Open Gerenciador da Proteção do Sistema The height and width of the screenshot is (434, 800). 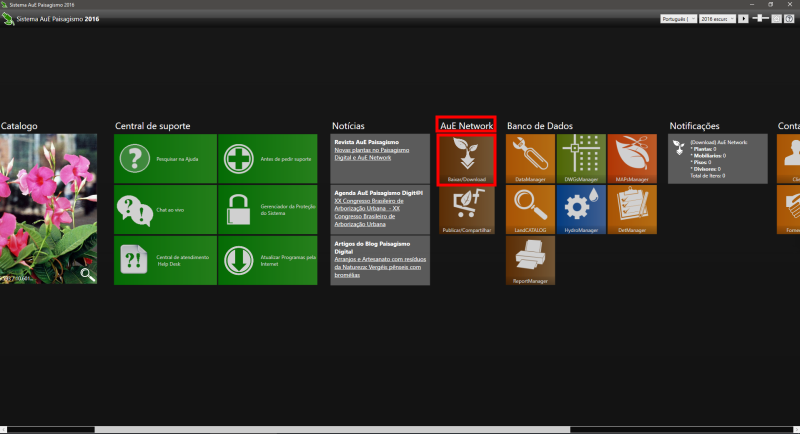[268, 210]
